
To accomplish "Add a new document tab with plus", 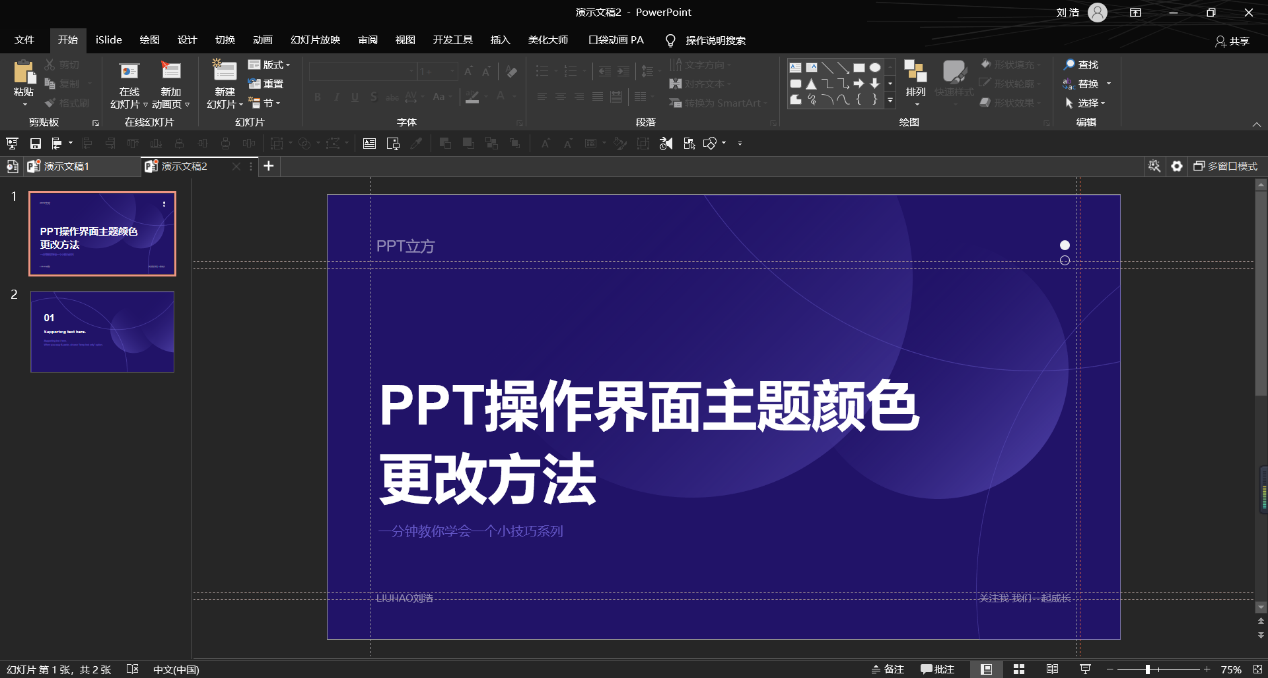I will pos(269,166).
